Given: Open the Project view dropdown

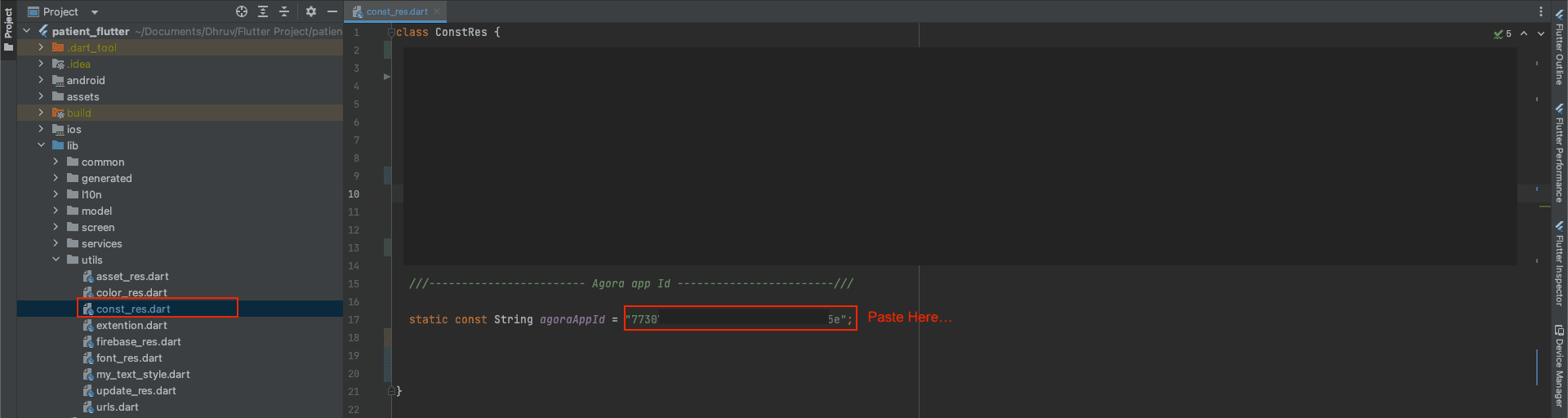Looking at the screenshot, I should (64, 11).
